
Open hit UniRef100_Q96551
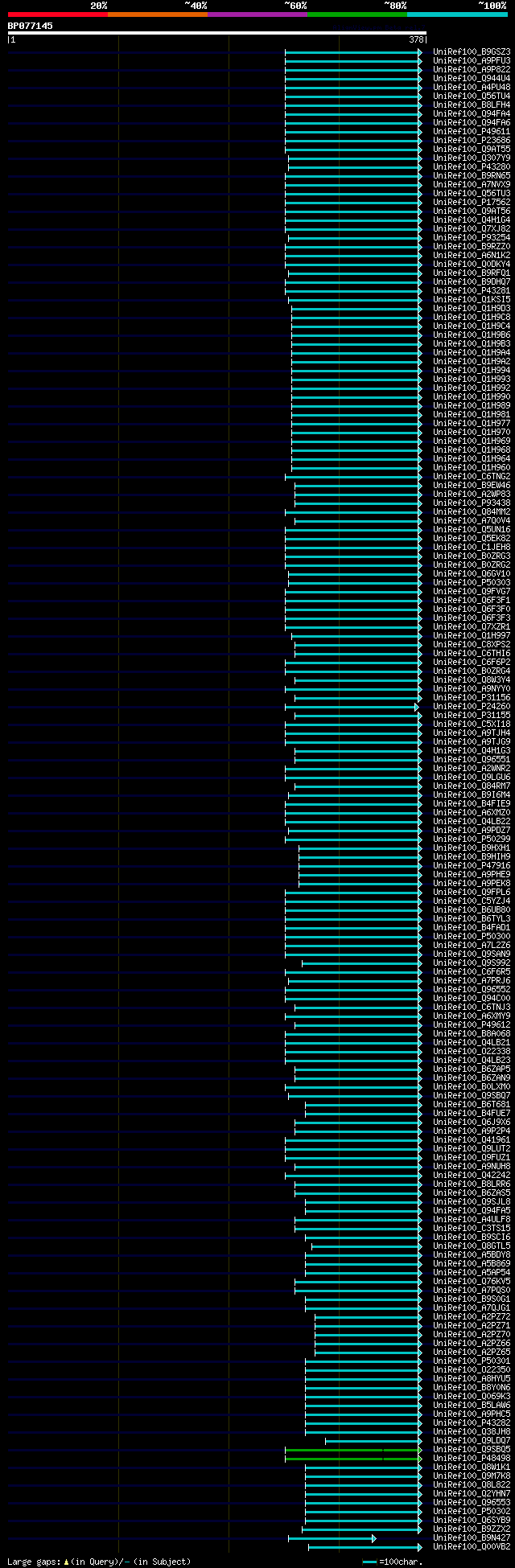point(472,759)
